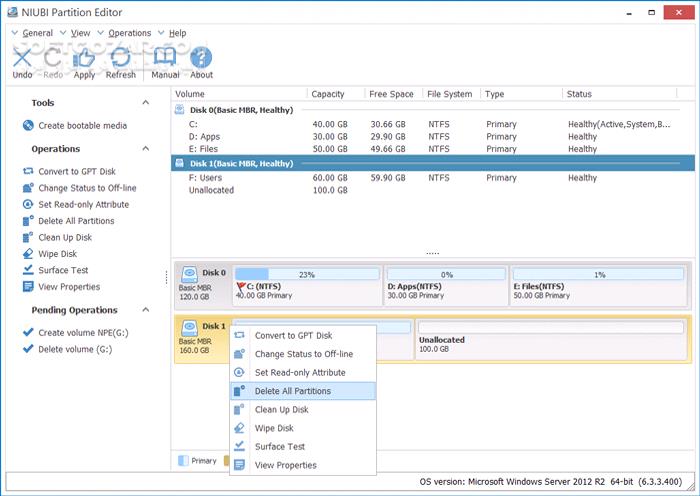Viewport: 700px width, 496px height.
Task: Click C: partition 23% usage bar
Action: 307,274
